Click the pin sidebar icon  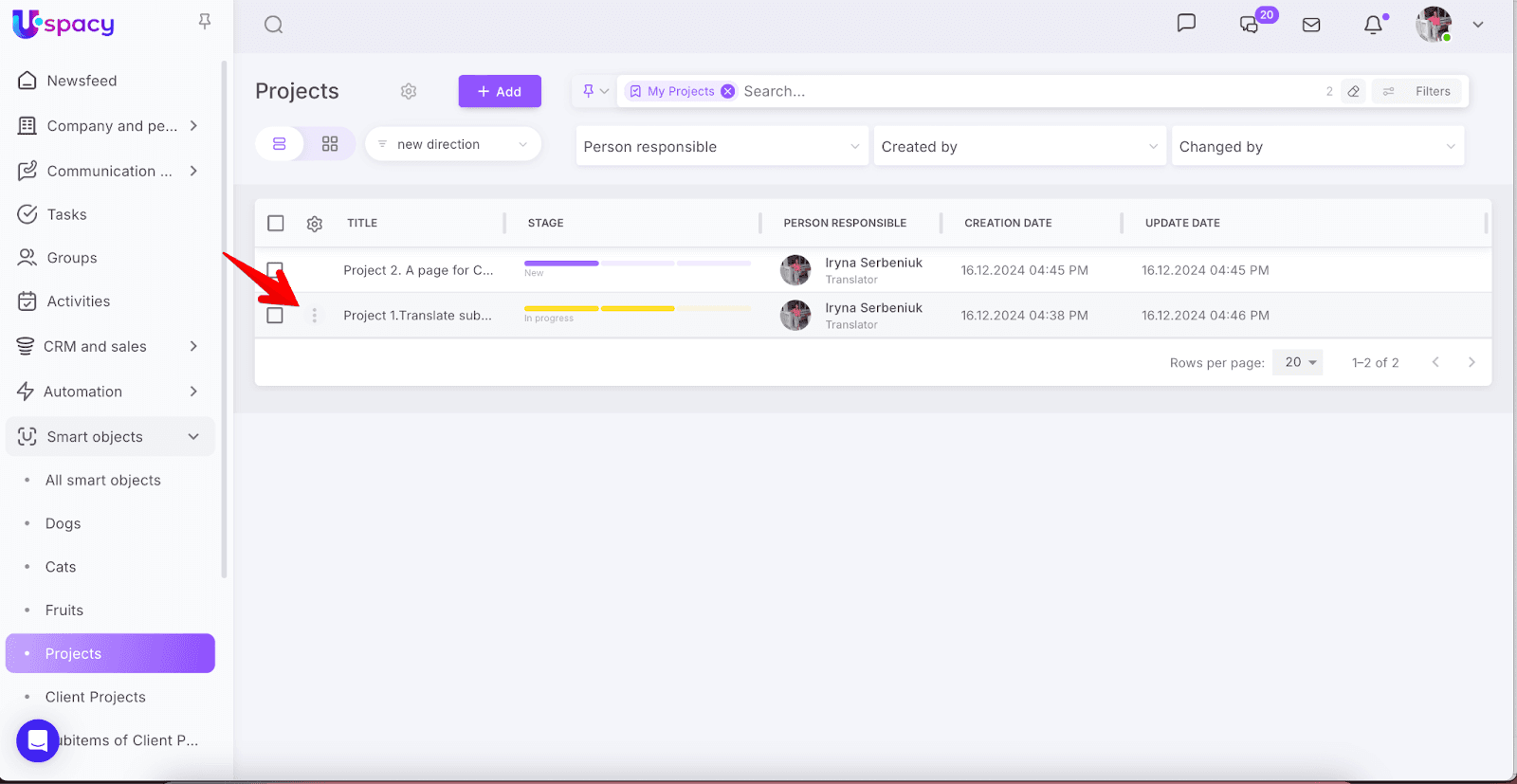click(x=205, y=21)
